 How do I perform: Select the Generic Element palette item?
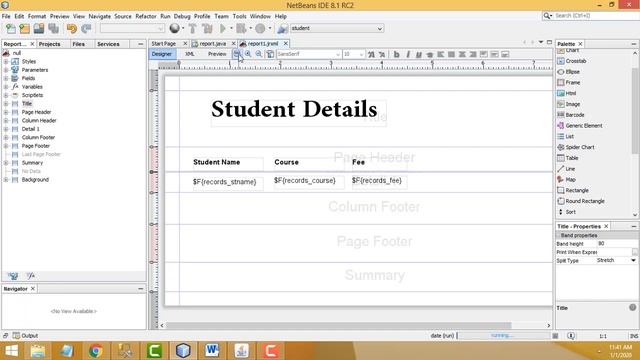coord(584,126)
